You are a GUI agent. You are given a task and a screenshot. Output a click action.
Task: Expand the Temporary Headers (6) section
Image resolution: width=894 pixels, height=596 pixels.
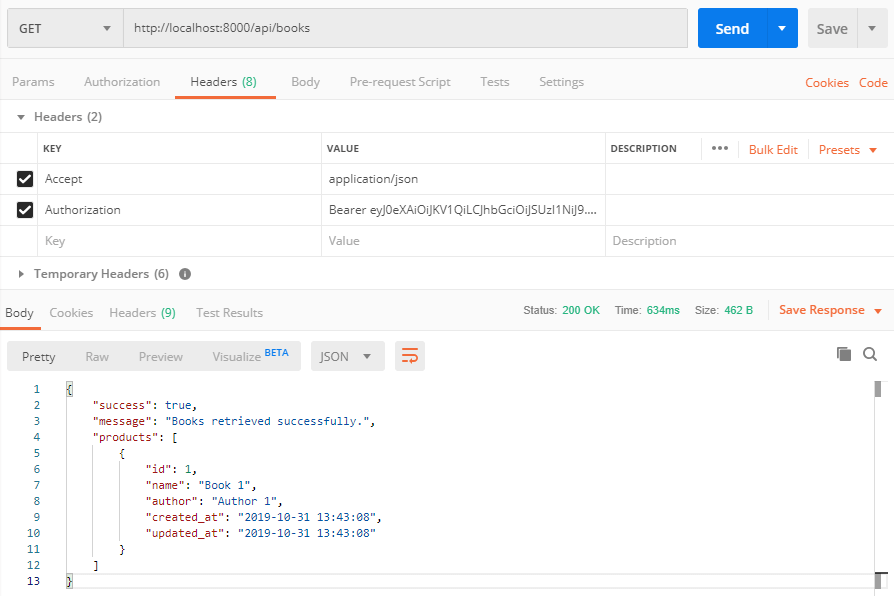coord(21,274)
